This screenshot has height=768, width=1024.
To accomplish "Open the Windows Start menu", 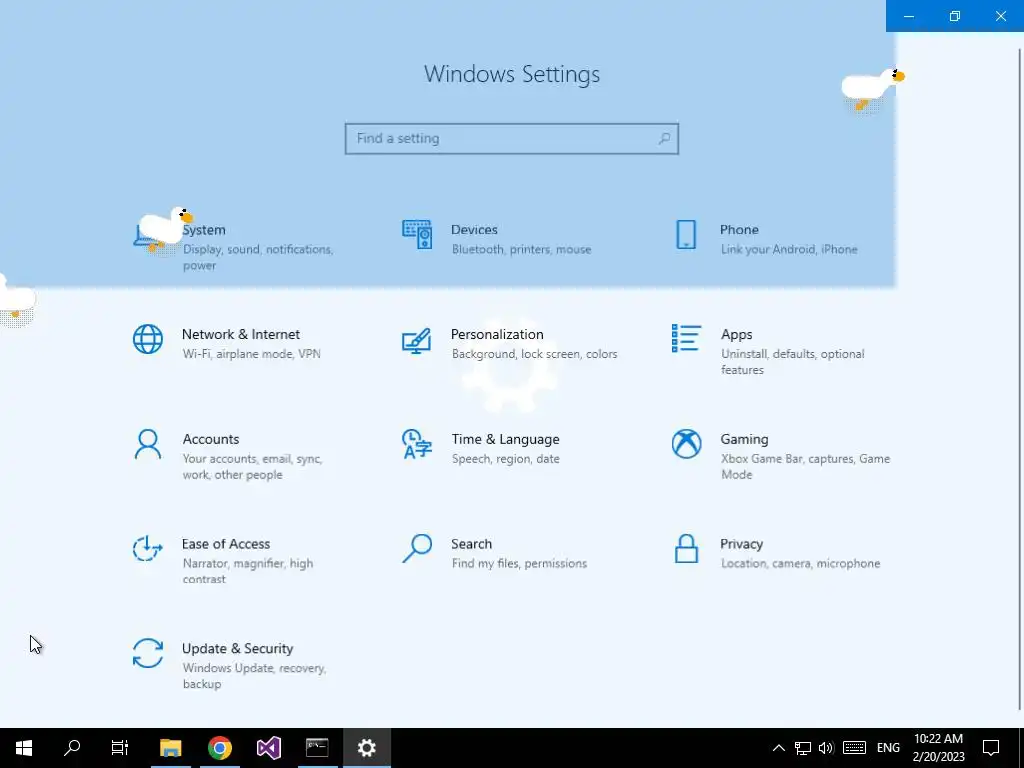I will [24, 748].
